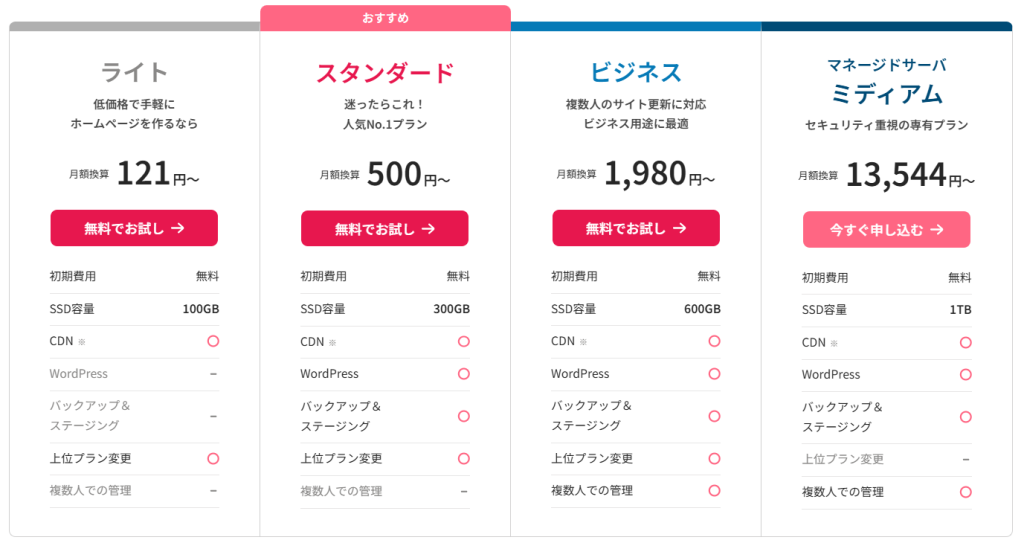Click 上位プラン変更 circle mark in ライト plan
This screenshot has height=543, width=1024.
pos(213,458)
